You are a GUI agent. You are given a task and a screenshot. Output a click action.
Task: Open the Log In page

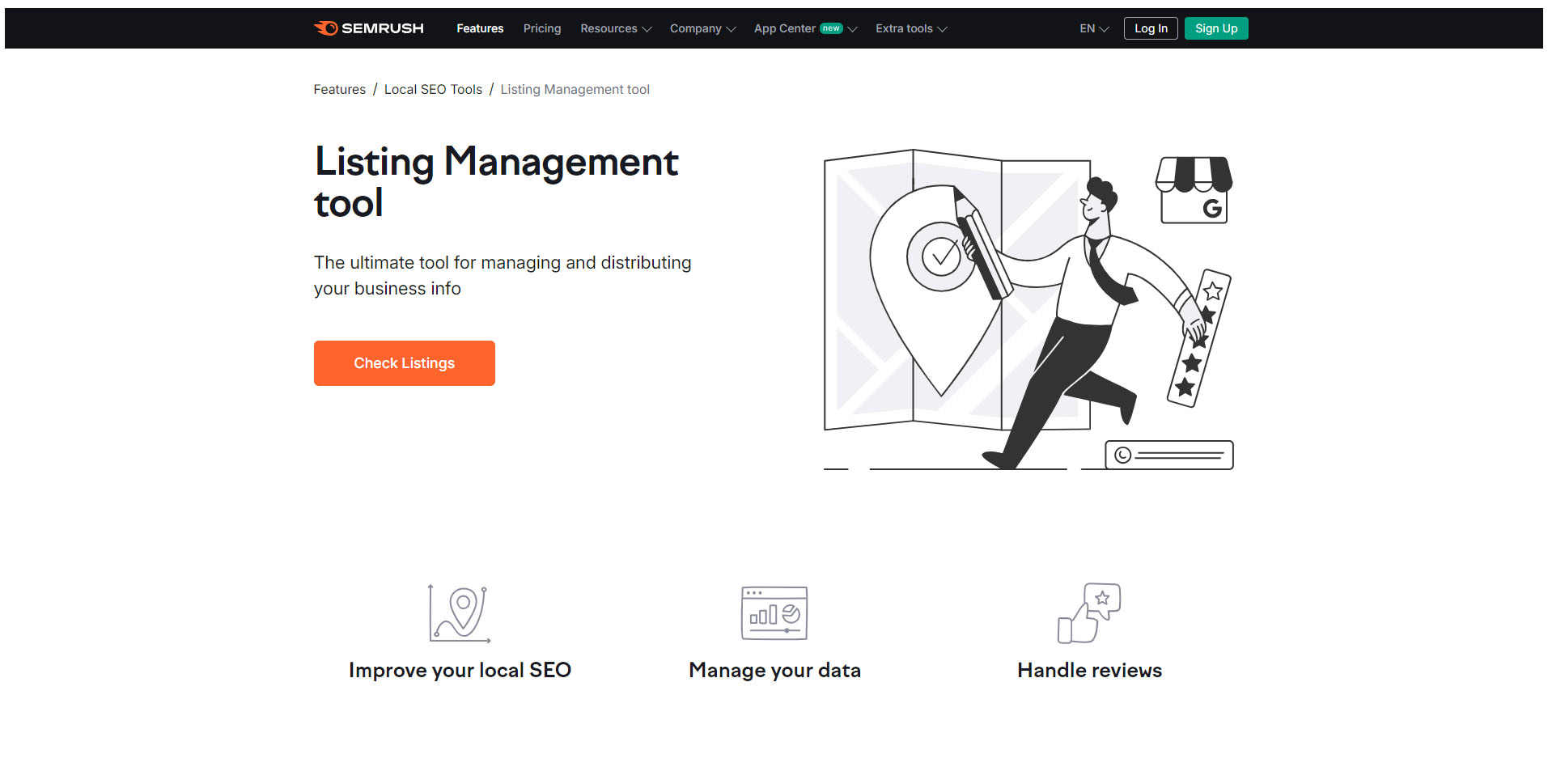[x=1150, y=28]
